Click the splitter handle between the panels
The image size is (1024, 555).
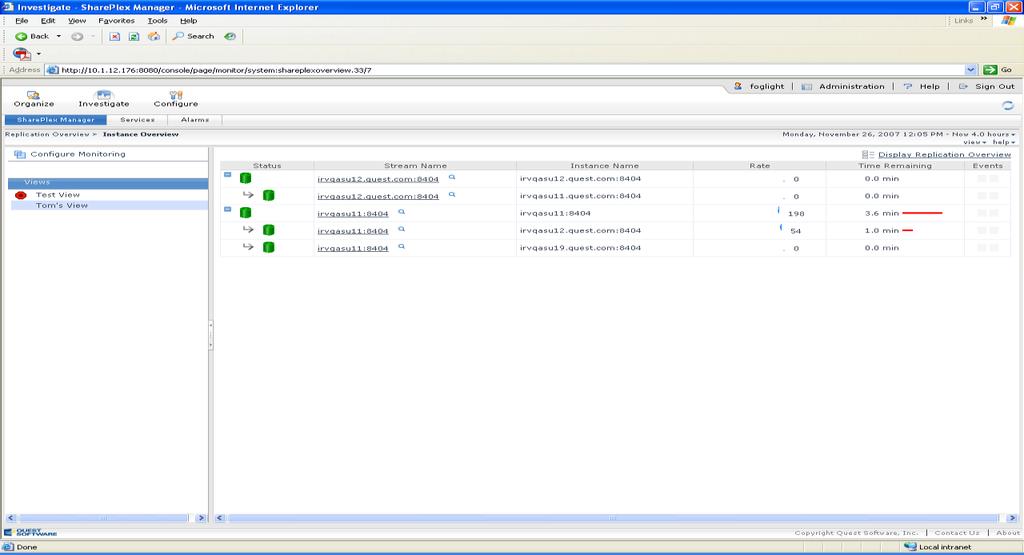click(210, 334)
